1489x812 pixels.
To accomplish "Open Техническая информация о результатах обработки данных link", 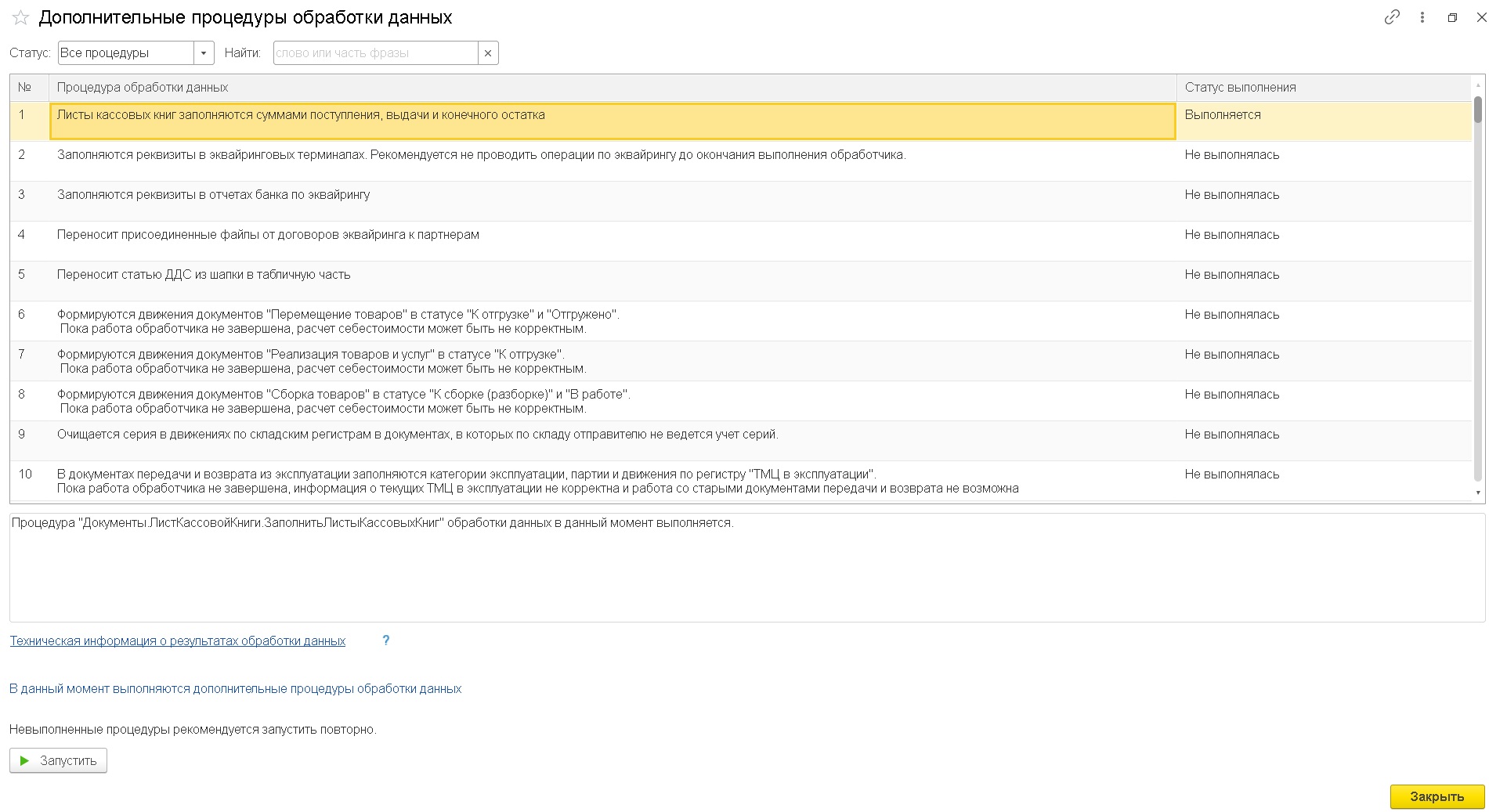I will (x=178, y=641).
